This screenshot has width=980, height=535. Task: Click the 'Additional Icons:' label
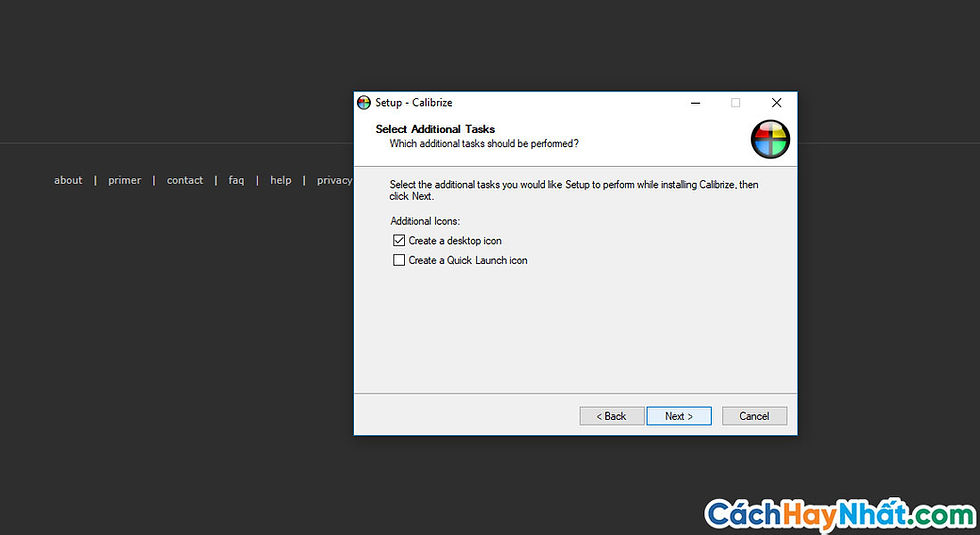(425, 221)
